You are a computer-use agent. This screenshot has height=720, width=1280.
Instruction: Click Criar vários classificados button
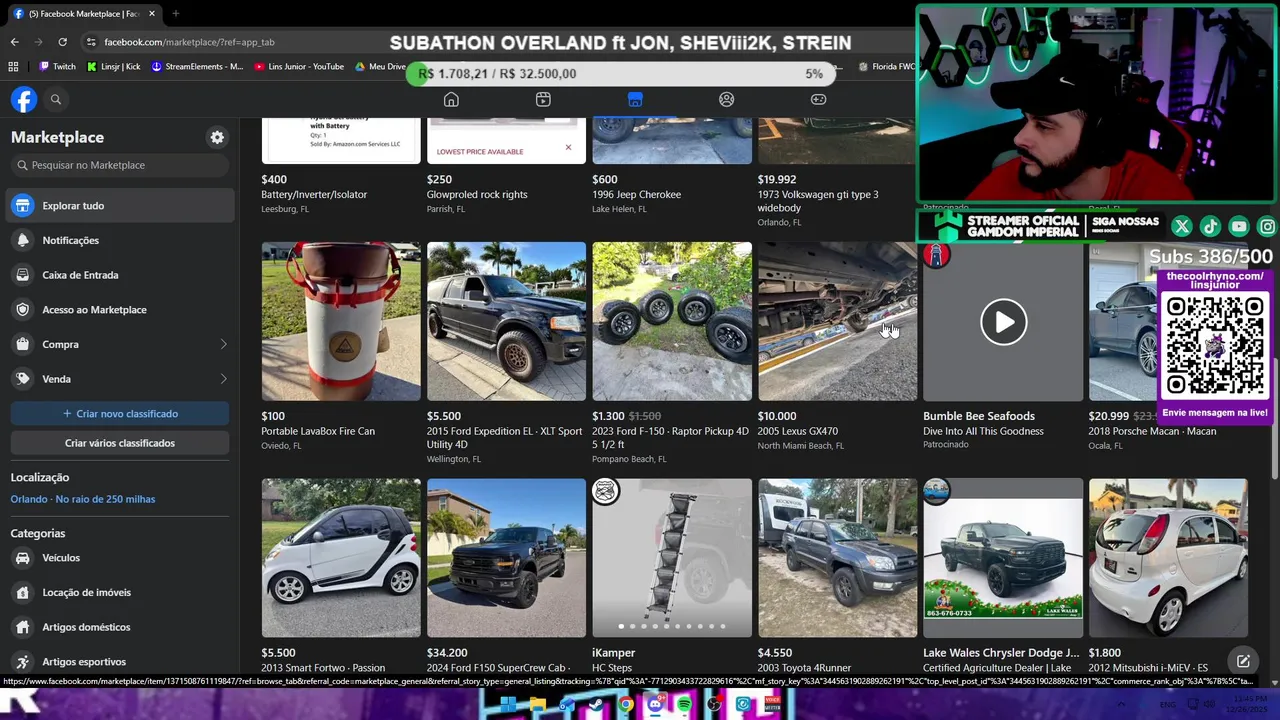coord(120,443)
